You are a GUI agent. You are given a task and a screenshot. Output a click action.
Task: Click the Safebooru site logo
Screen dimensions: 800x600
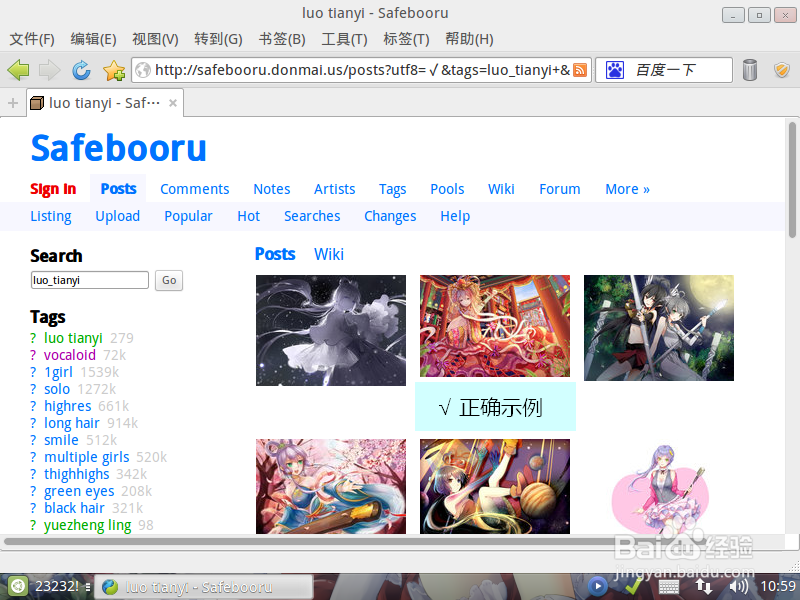tap(118, 148)
